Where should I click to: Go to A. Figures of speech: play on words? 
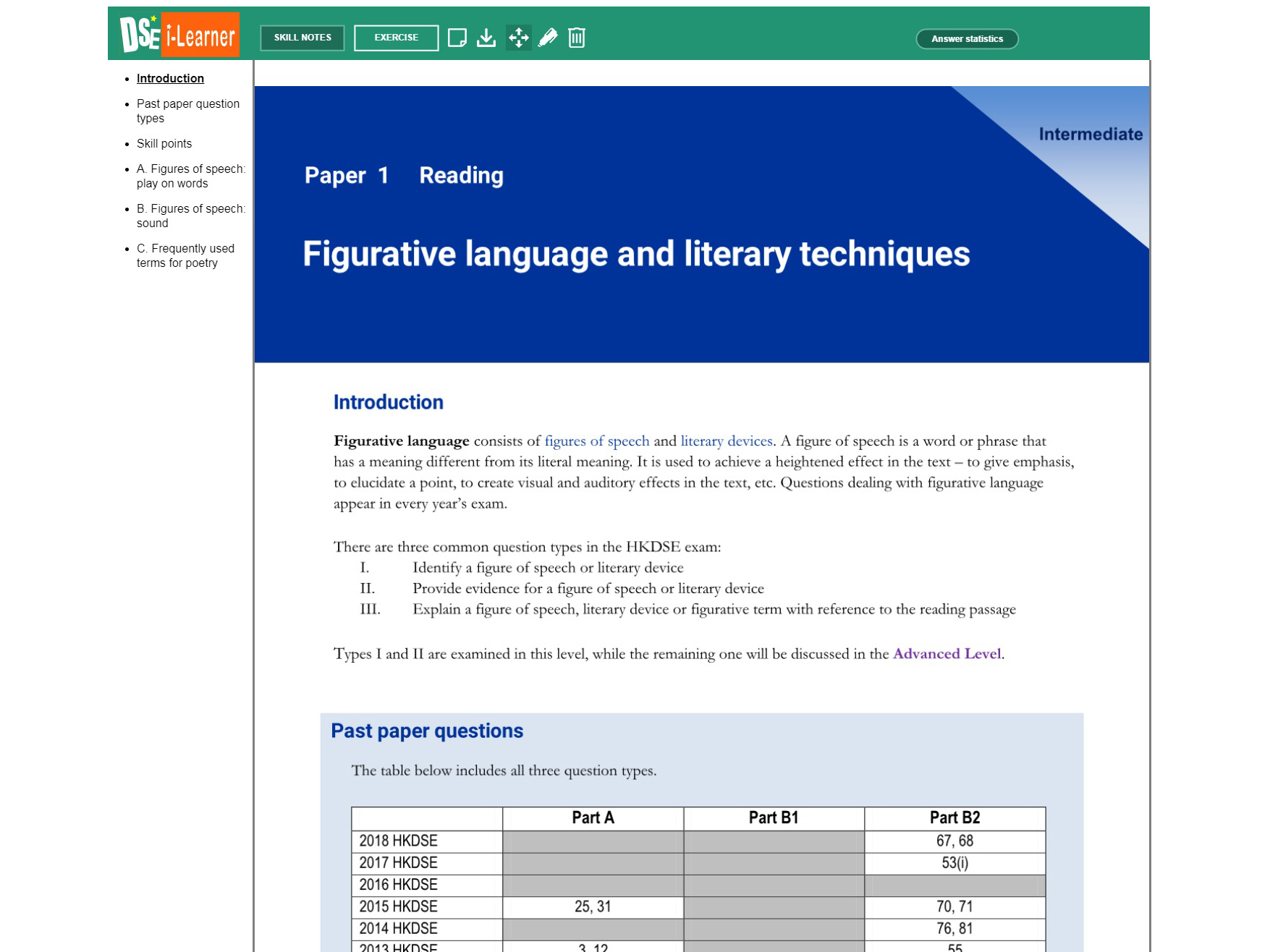191,176
